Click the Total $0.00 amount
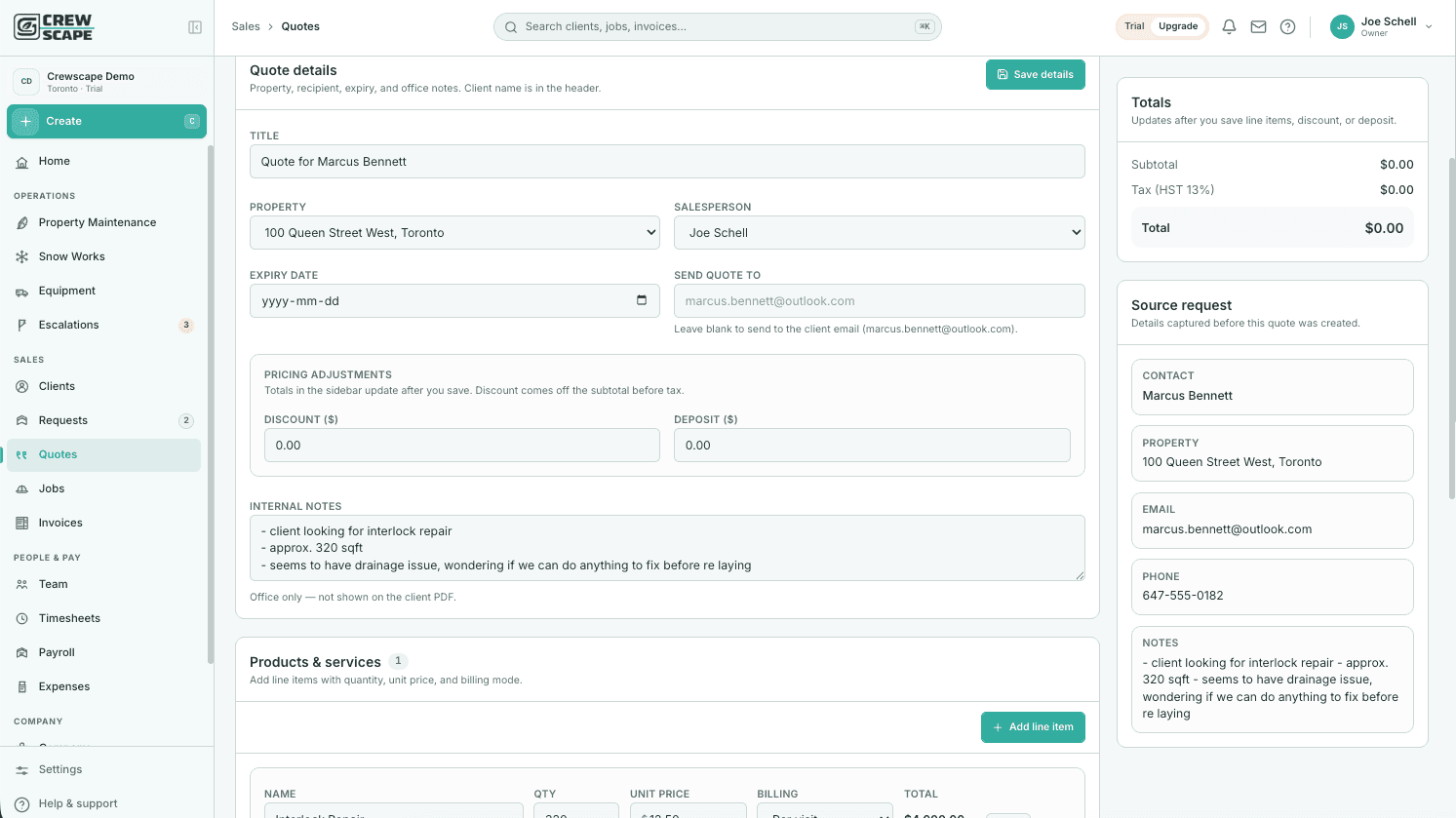Viewport: 1456px width, 818px height. tap(1384, 228)
